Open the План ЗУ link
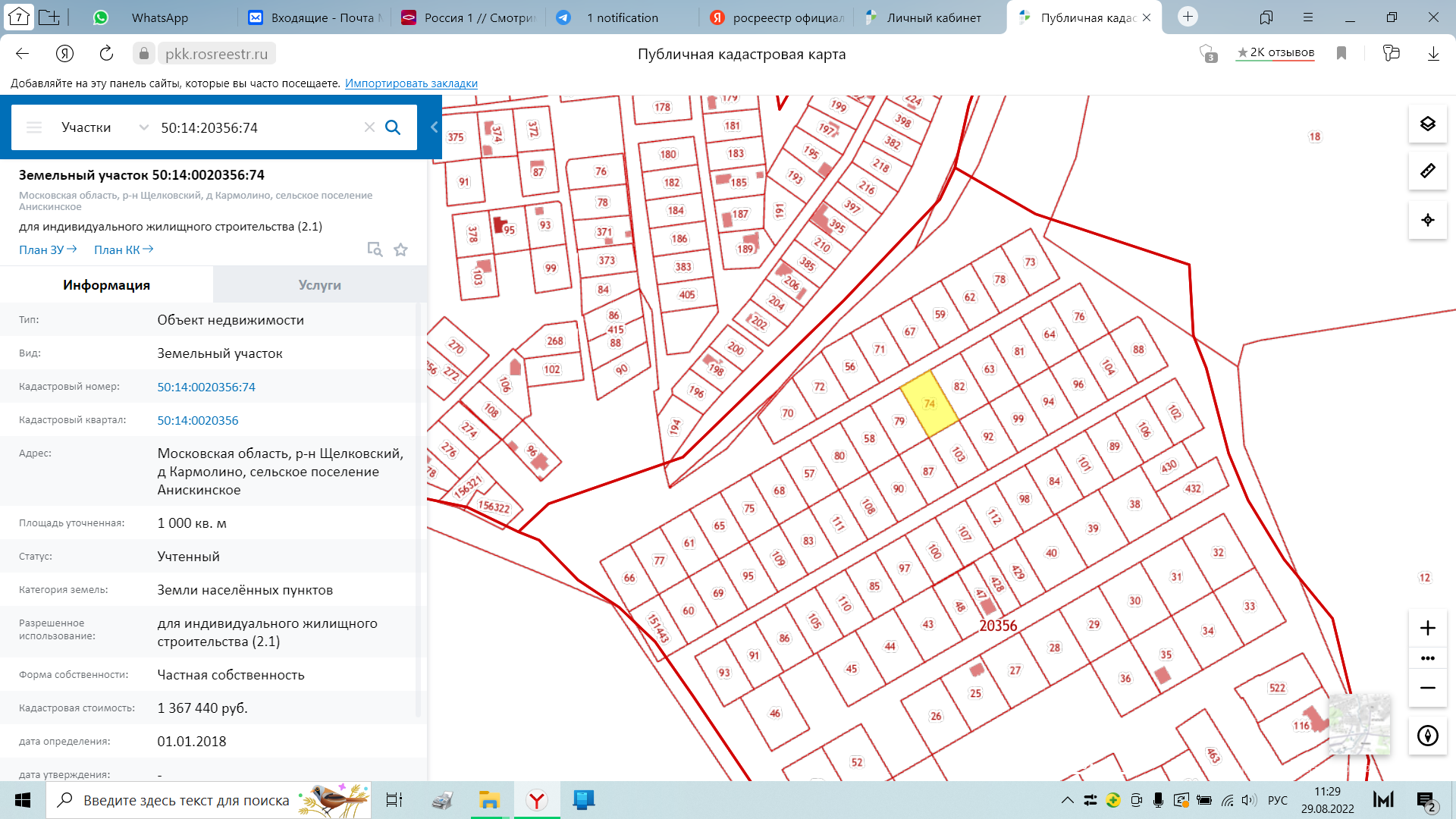This screenshot has height=819, width=1456. [x=47, y=249]
